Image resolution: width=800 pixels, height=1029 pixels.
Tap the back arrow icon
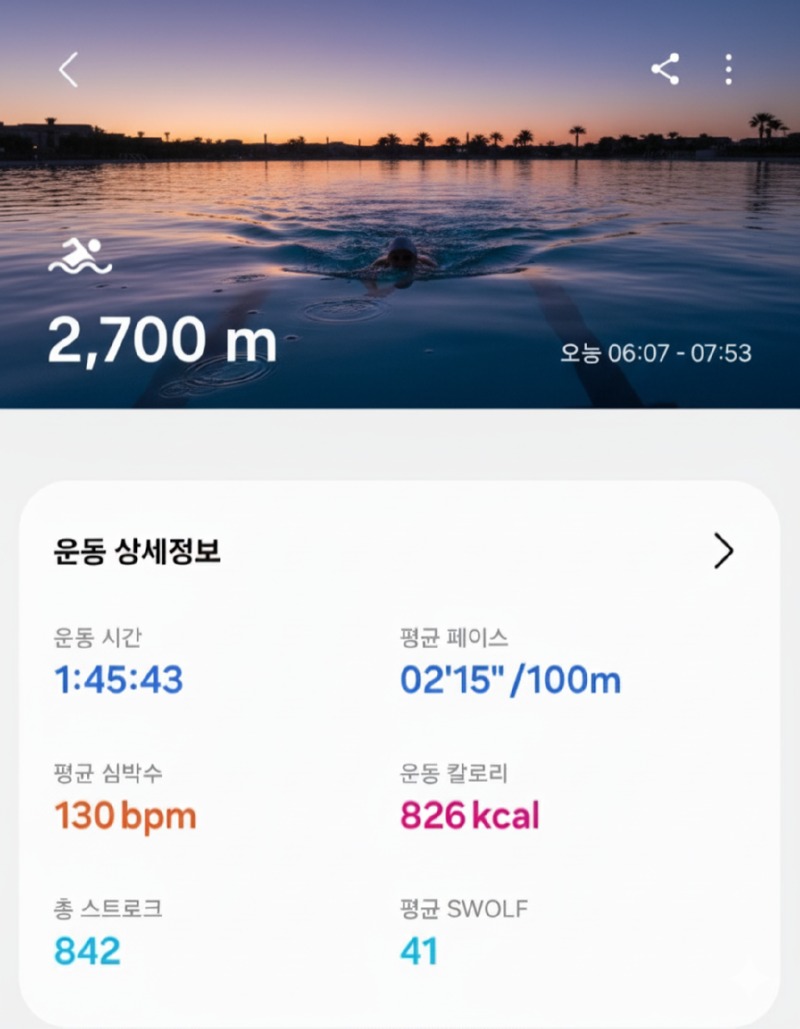(x=68, y=70)
